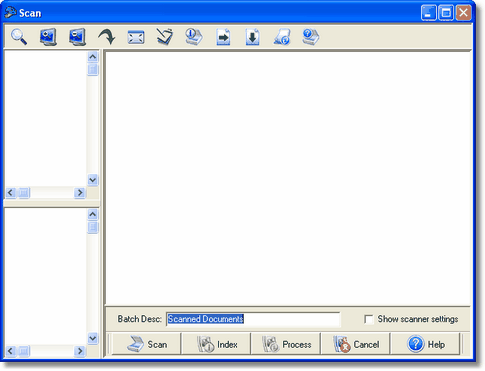Click the document script icon in toolbar

(x=282, y=37)
